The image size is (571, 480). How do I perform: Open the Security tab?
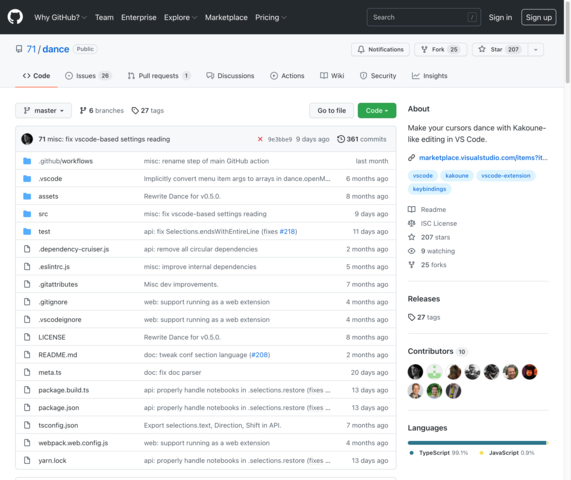[x=378, y=76]
